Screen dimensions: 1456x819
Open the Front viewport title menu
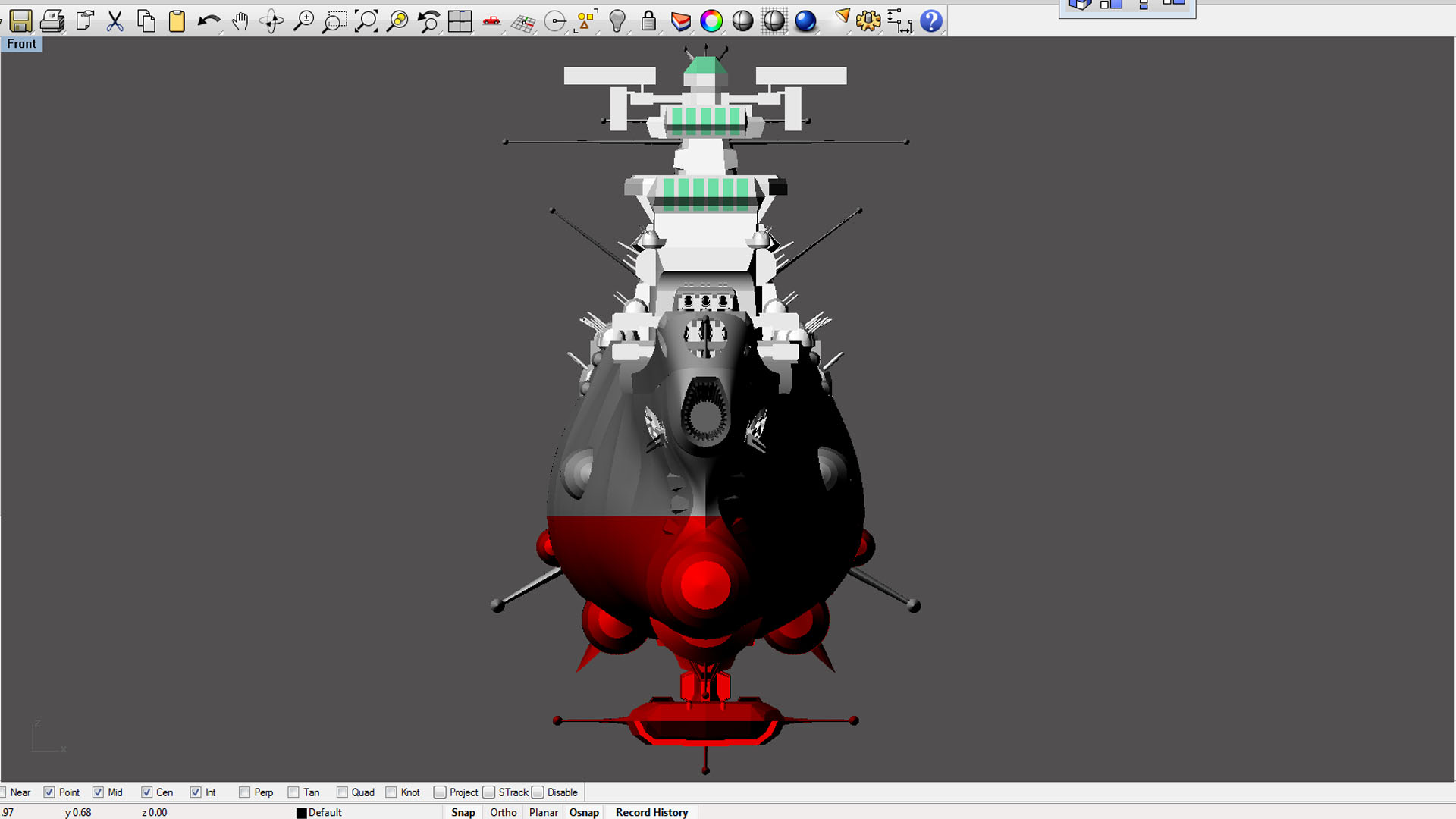point(21,44)
